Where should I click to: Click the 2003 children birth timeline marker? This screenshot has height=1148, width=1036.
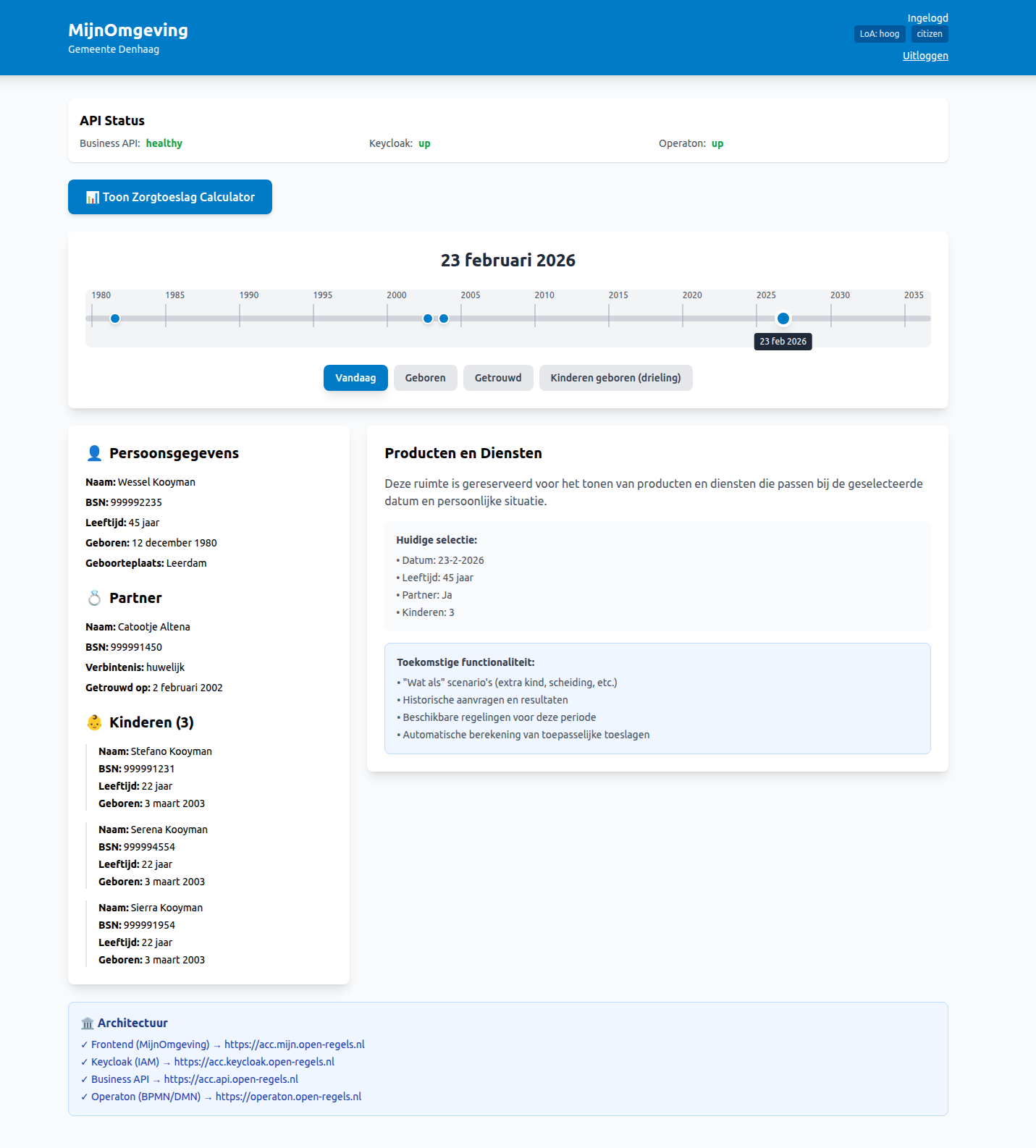pos(444,318)
